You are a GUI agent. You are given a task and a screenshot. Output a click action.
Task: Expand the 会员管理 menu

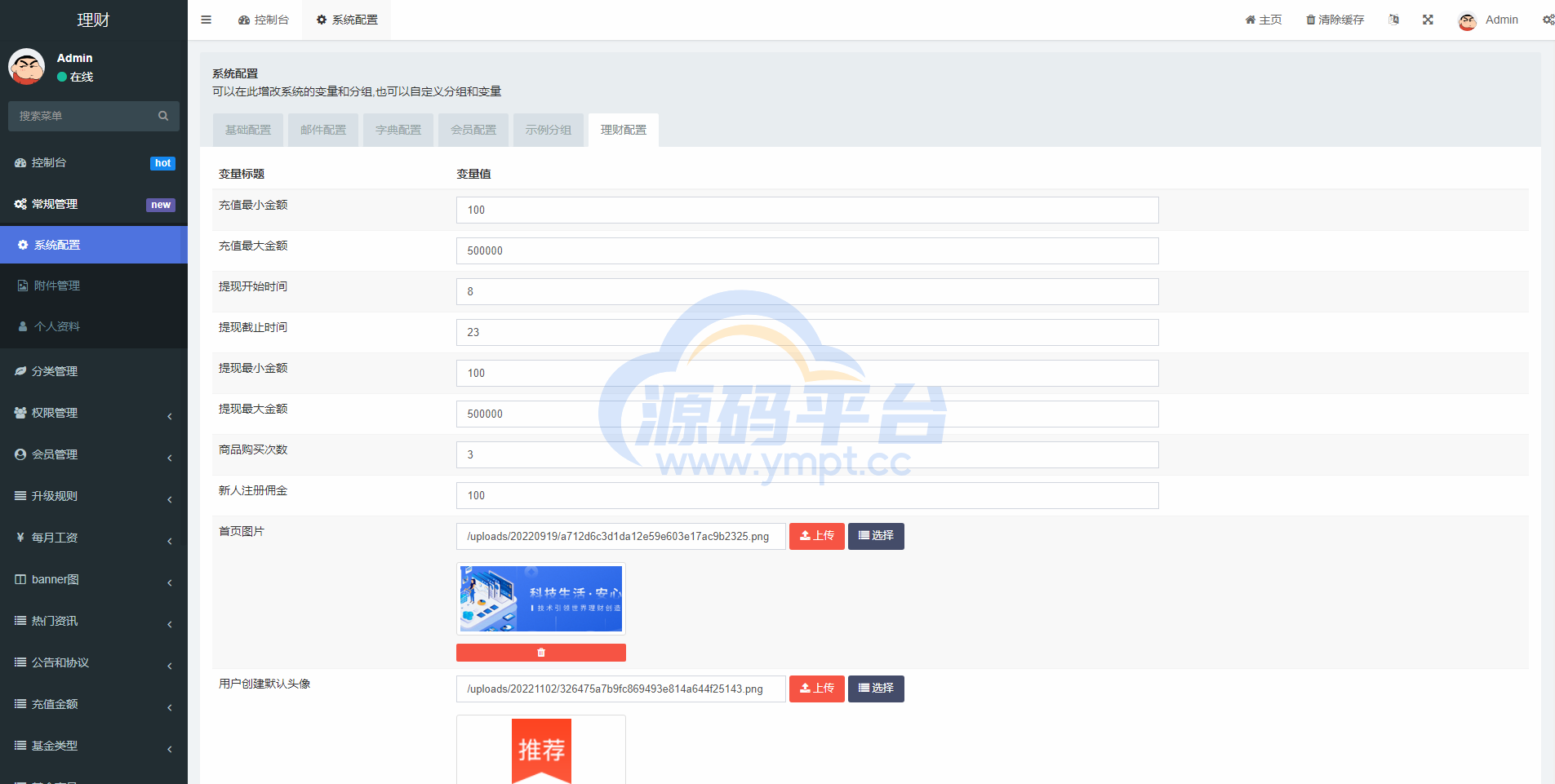(94, 454)
